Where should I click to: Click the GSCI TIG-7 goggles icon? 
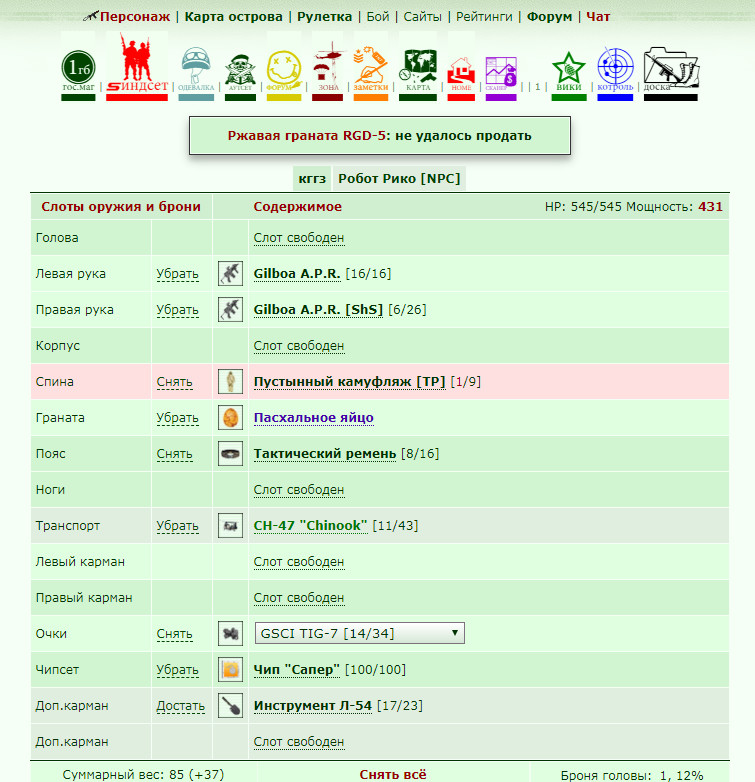pos(230,633)
